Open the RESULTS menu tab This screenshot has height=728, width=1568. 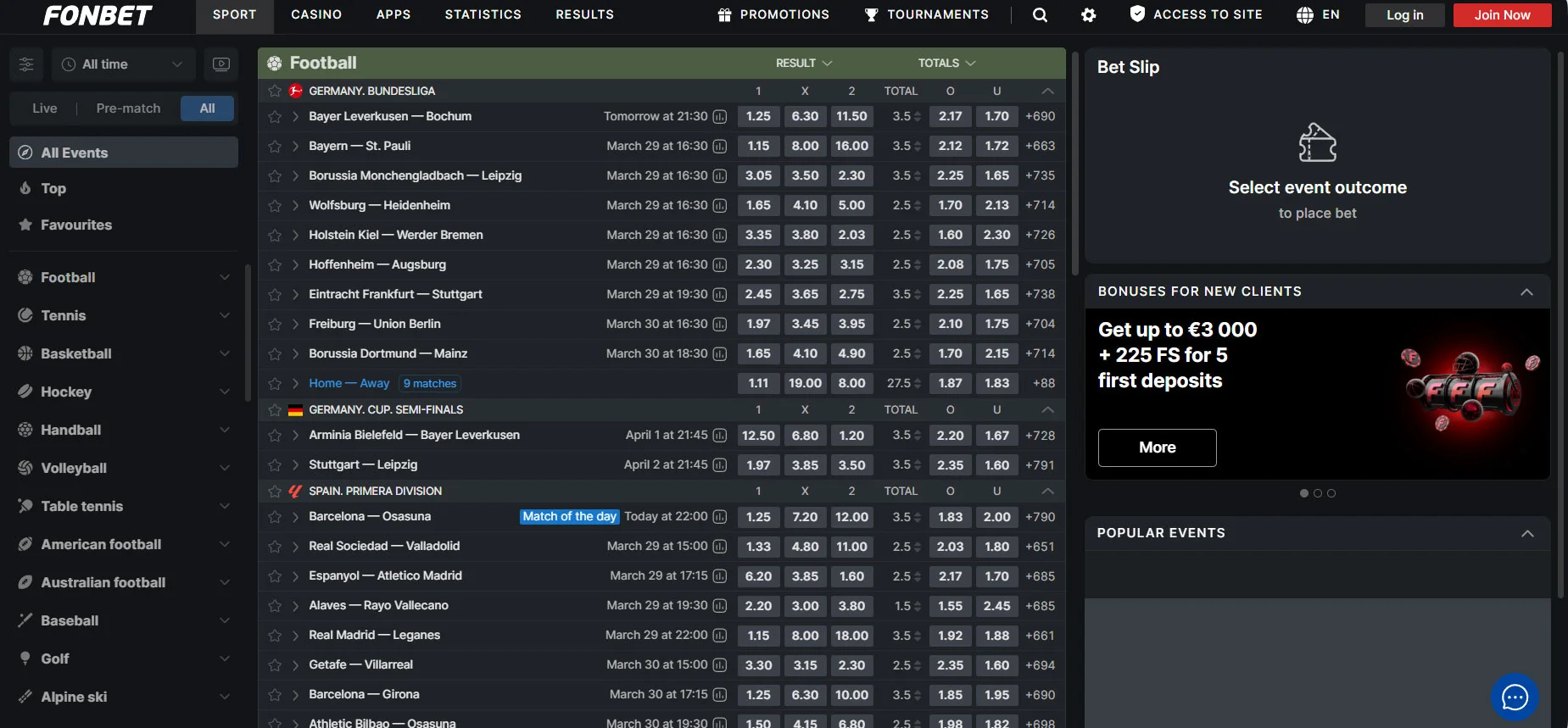[585, 14]
